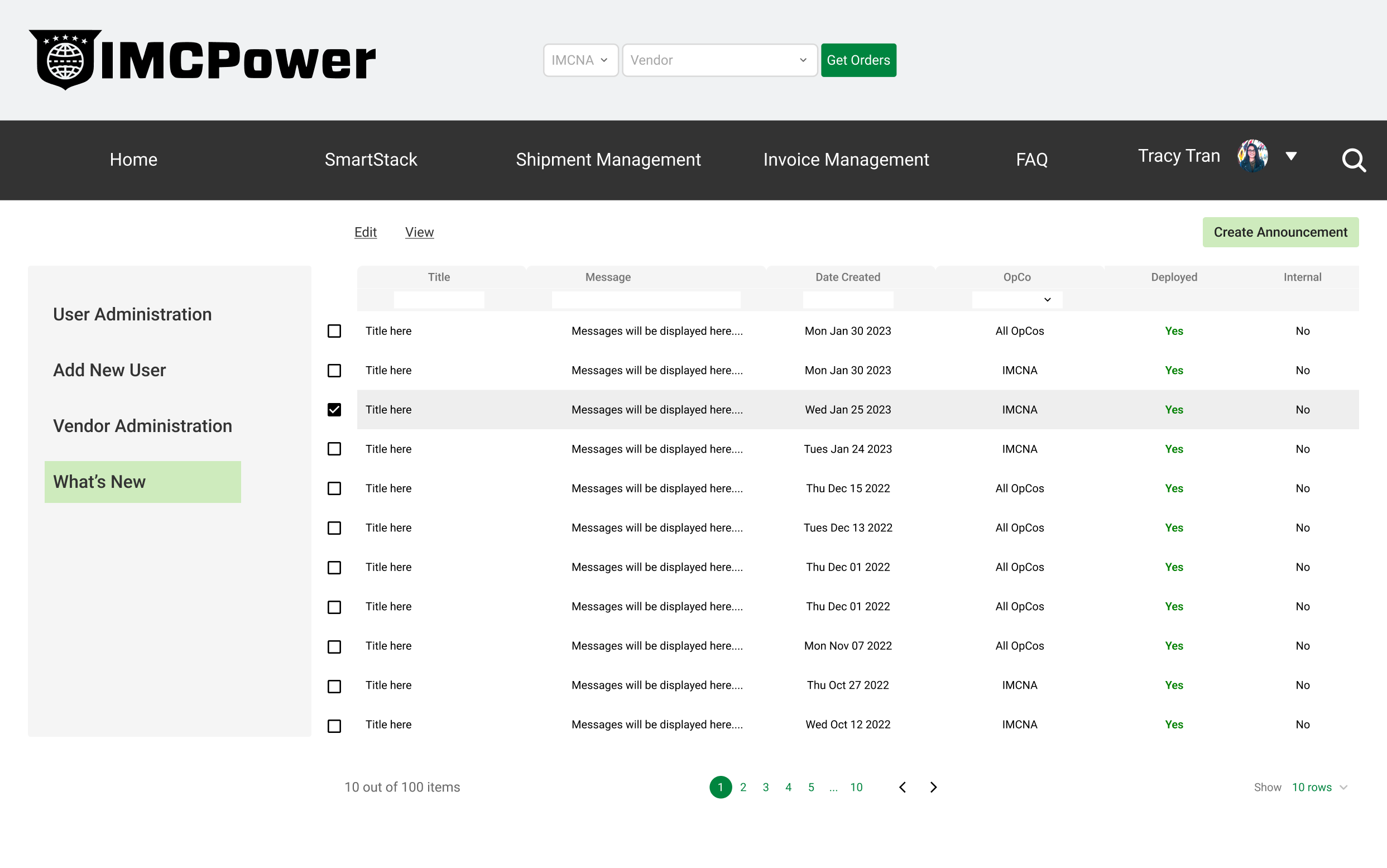Click the Title column filter field

pos(439,300)
